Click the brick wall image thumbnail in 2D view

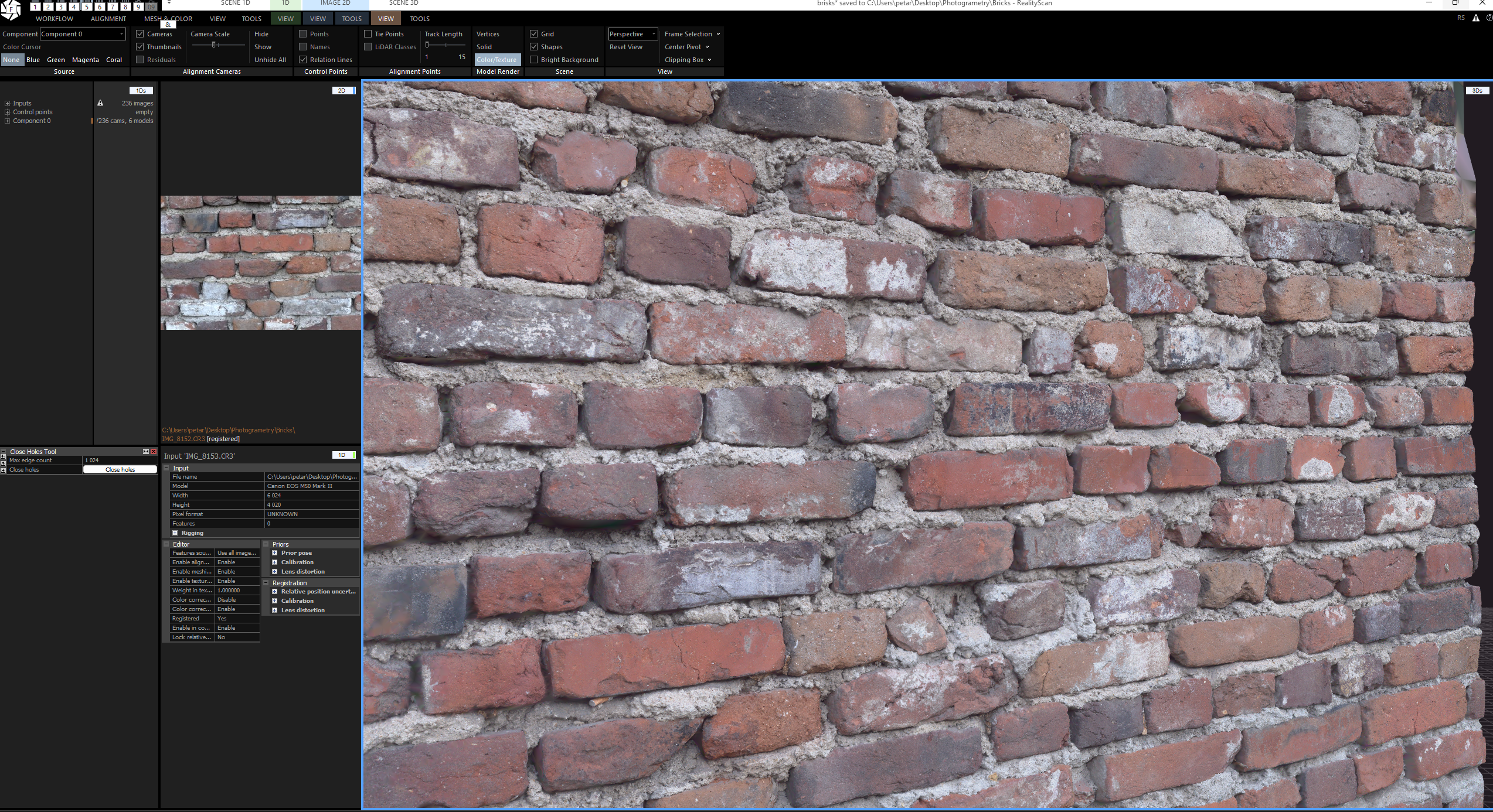tap(261, 262)
